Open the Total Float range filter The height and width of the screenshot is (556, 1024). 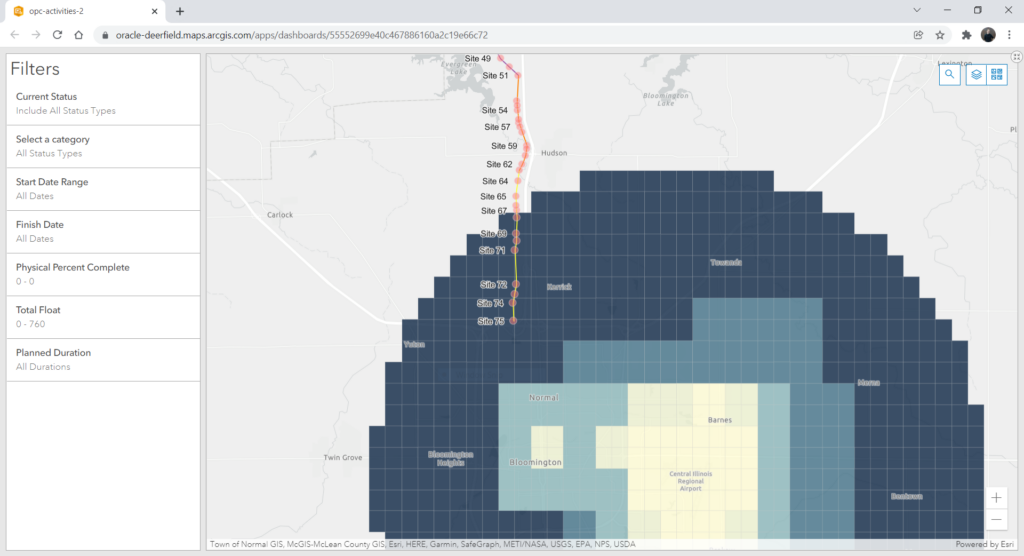103,317
